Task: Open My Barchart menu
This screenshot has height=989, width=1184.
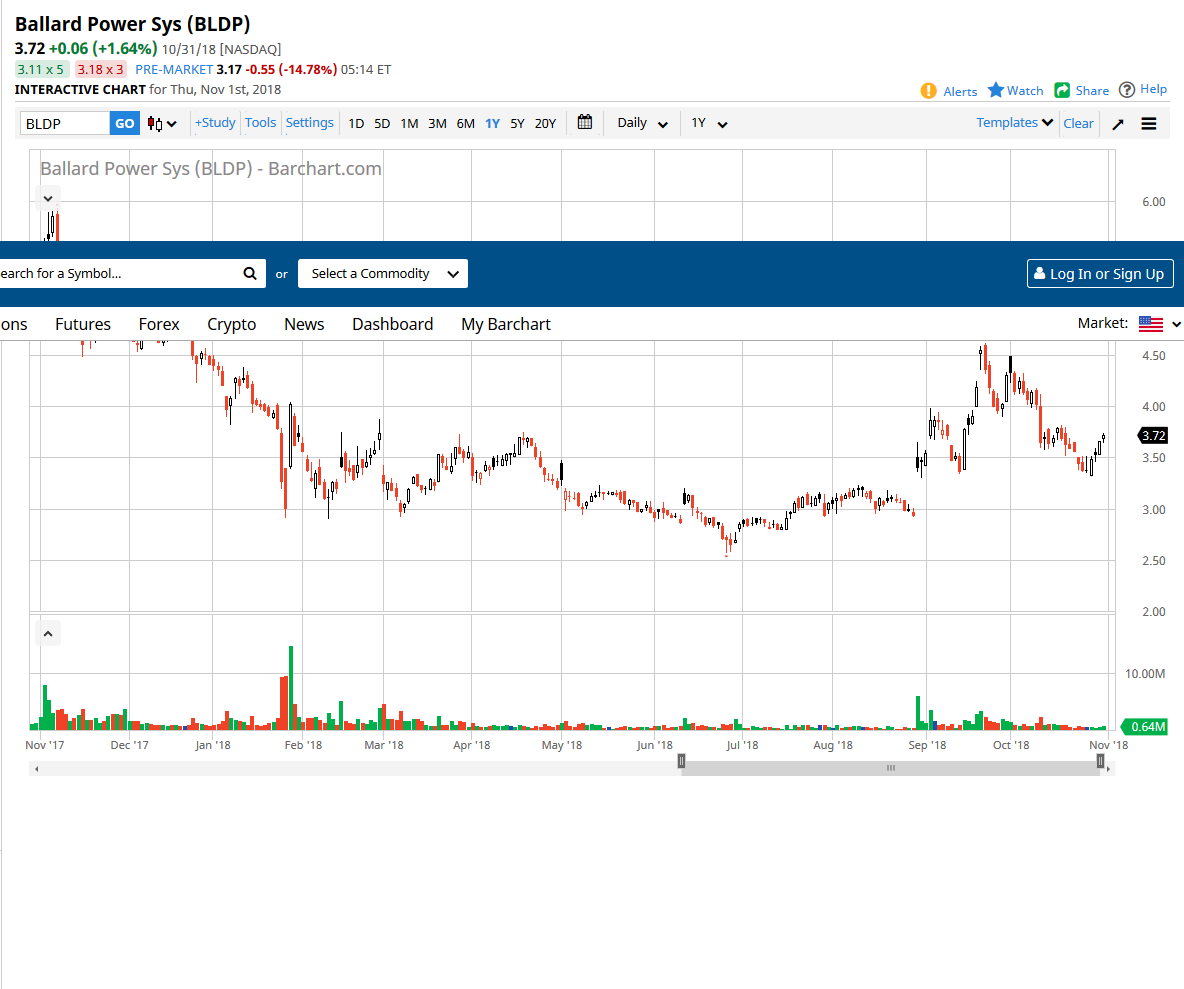Action: [x=506, y=324]
